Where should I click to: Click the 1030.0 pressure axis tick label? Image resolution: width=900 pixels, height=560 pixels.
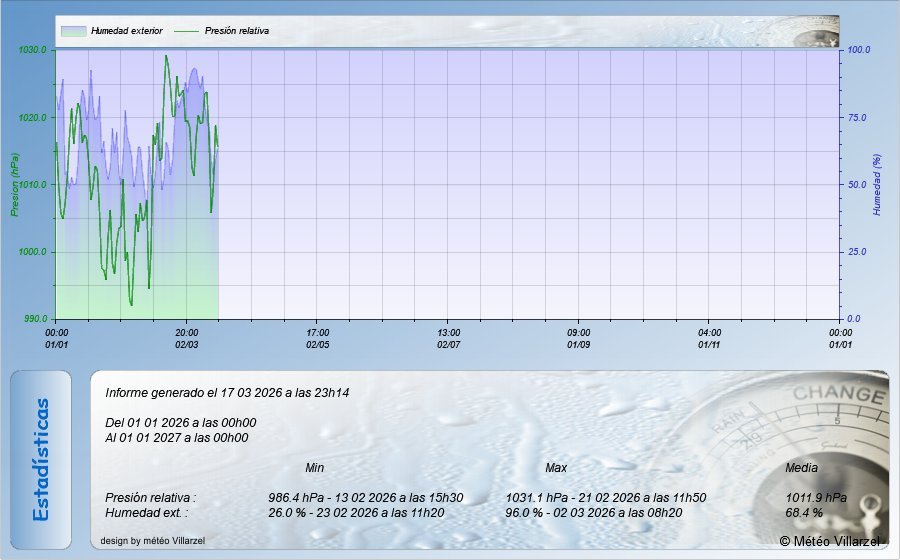coord(33,50)
